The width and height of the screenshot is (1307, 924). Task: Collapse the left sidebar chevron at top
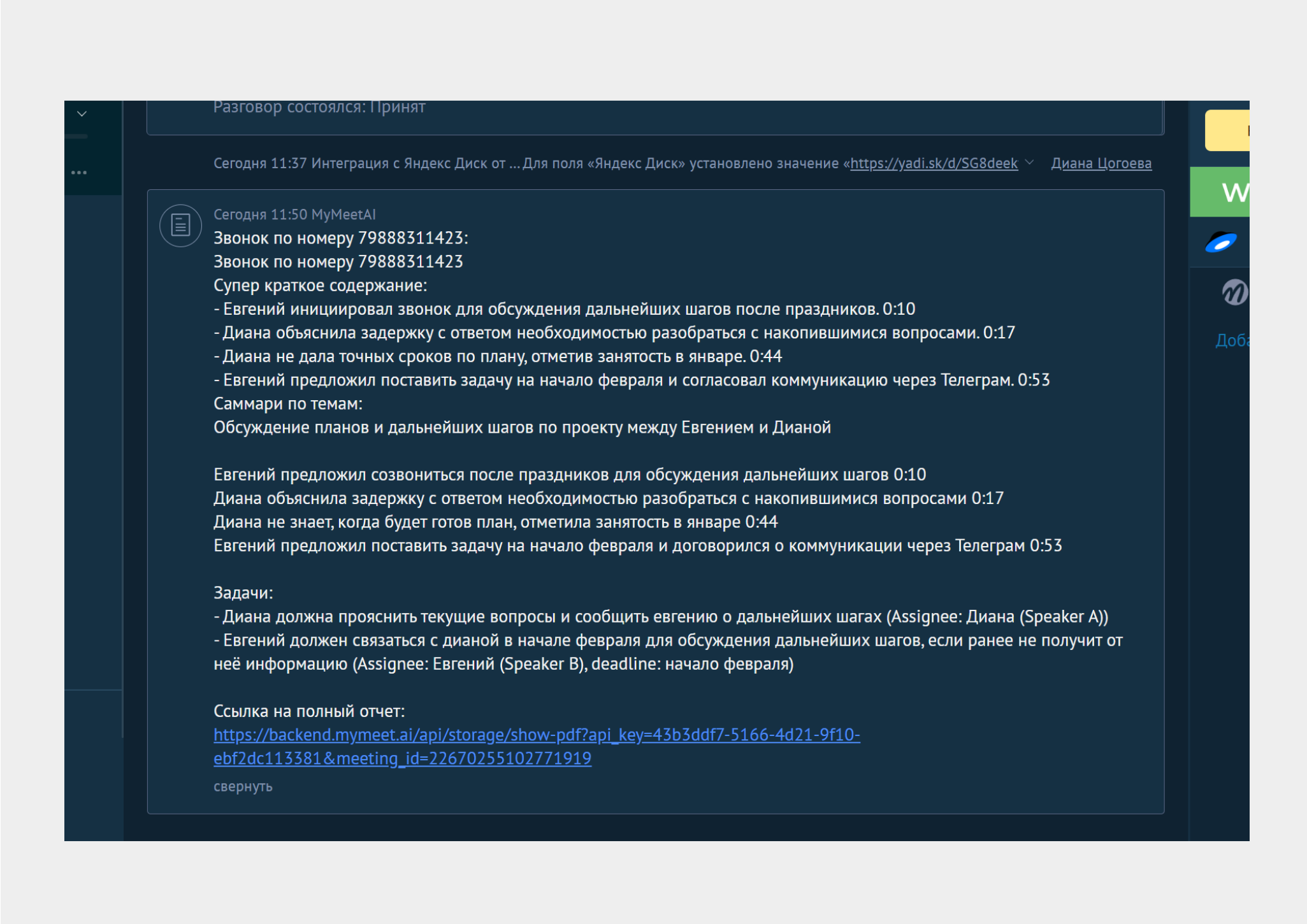pyautogui.click(x=82, y=114)
